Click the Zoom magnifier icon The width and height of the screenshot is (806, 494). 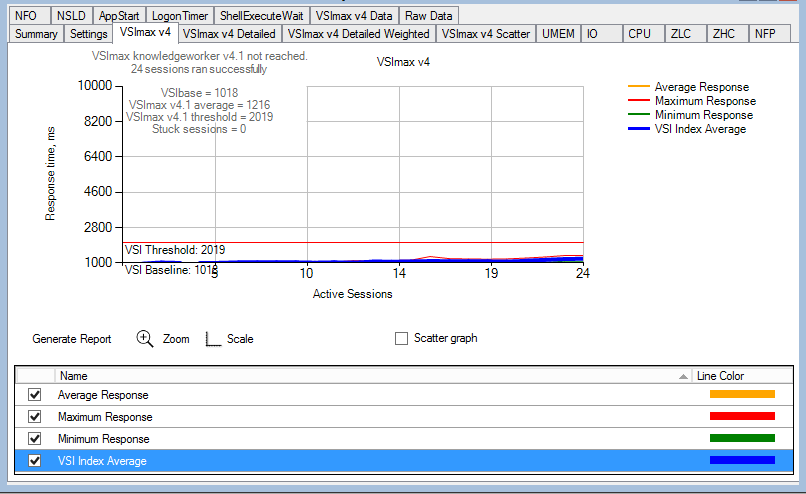tap(145, 339)
